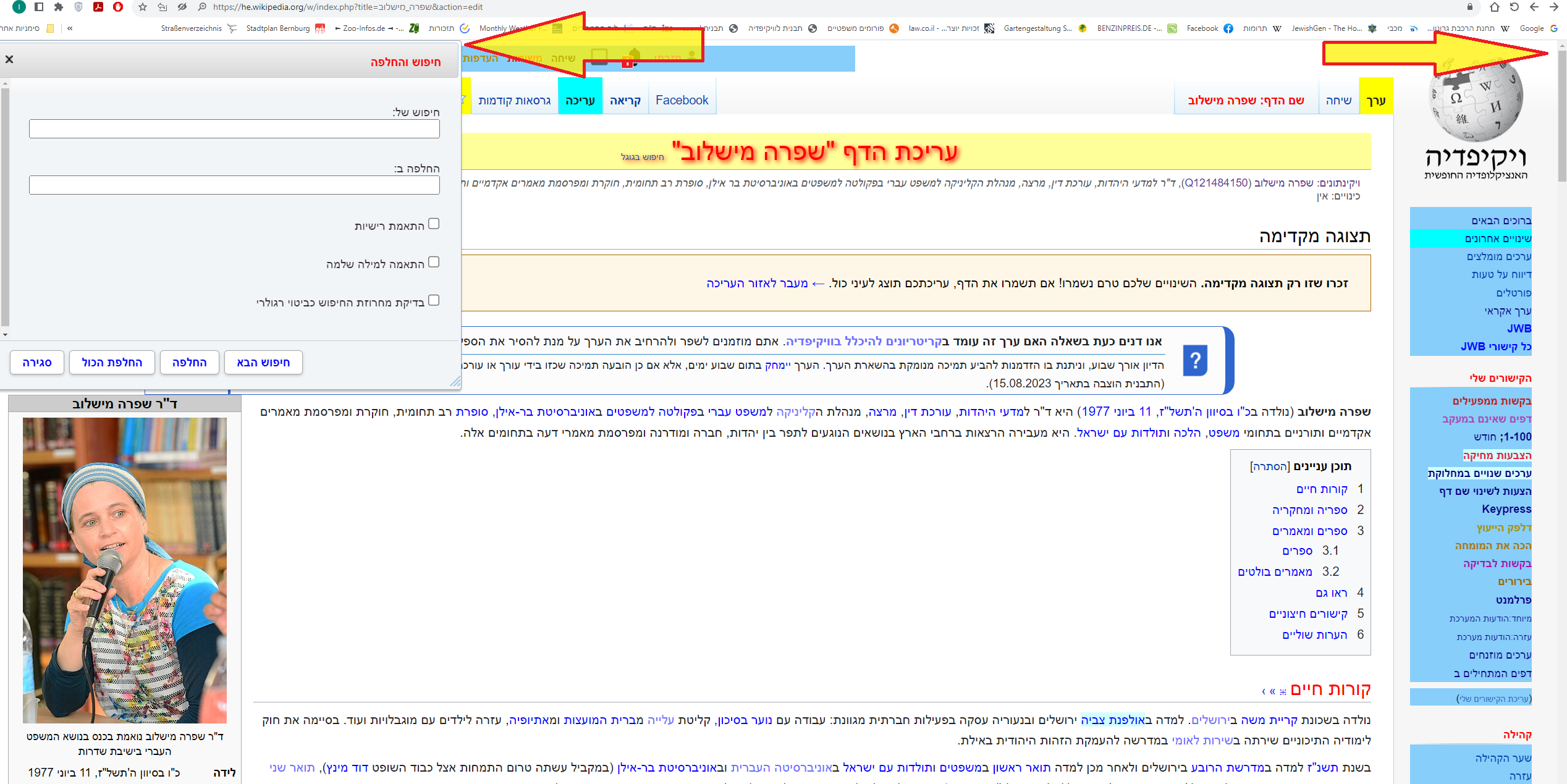The width and height of the screenshot is (1567, 784).
Task: Open the browser side panel icon
Action: pyautogui.click(x=39, y=7)
